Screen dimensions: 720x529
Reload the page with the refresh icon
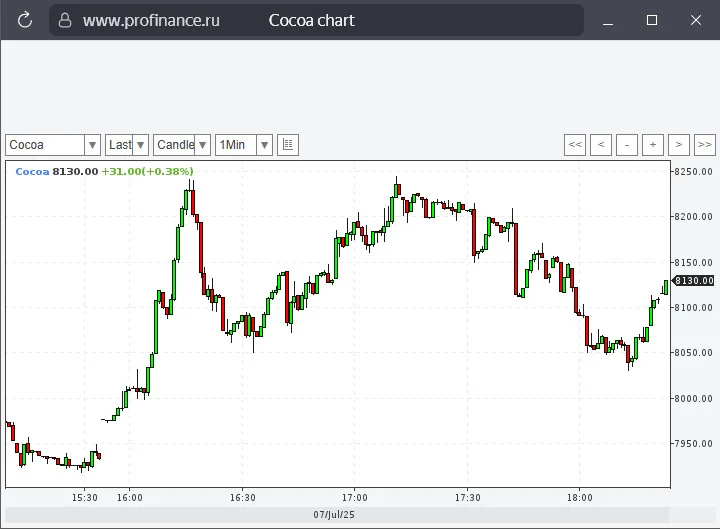pyautogui.click(x=25, y=20)
